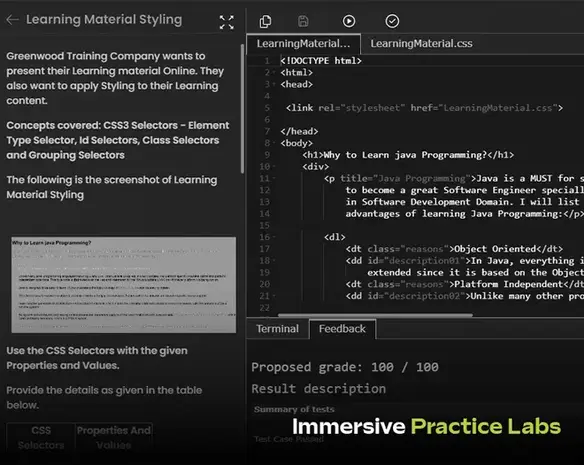Screen dimensions: 584x465
Task: Click the editor horizontal scrollbar
Action: (375, 315)
